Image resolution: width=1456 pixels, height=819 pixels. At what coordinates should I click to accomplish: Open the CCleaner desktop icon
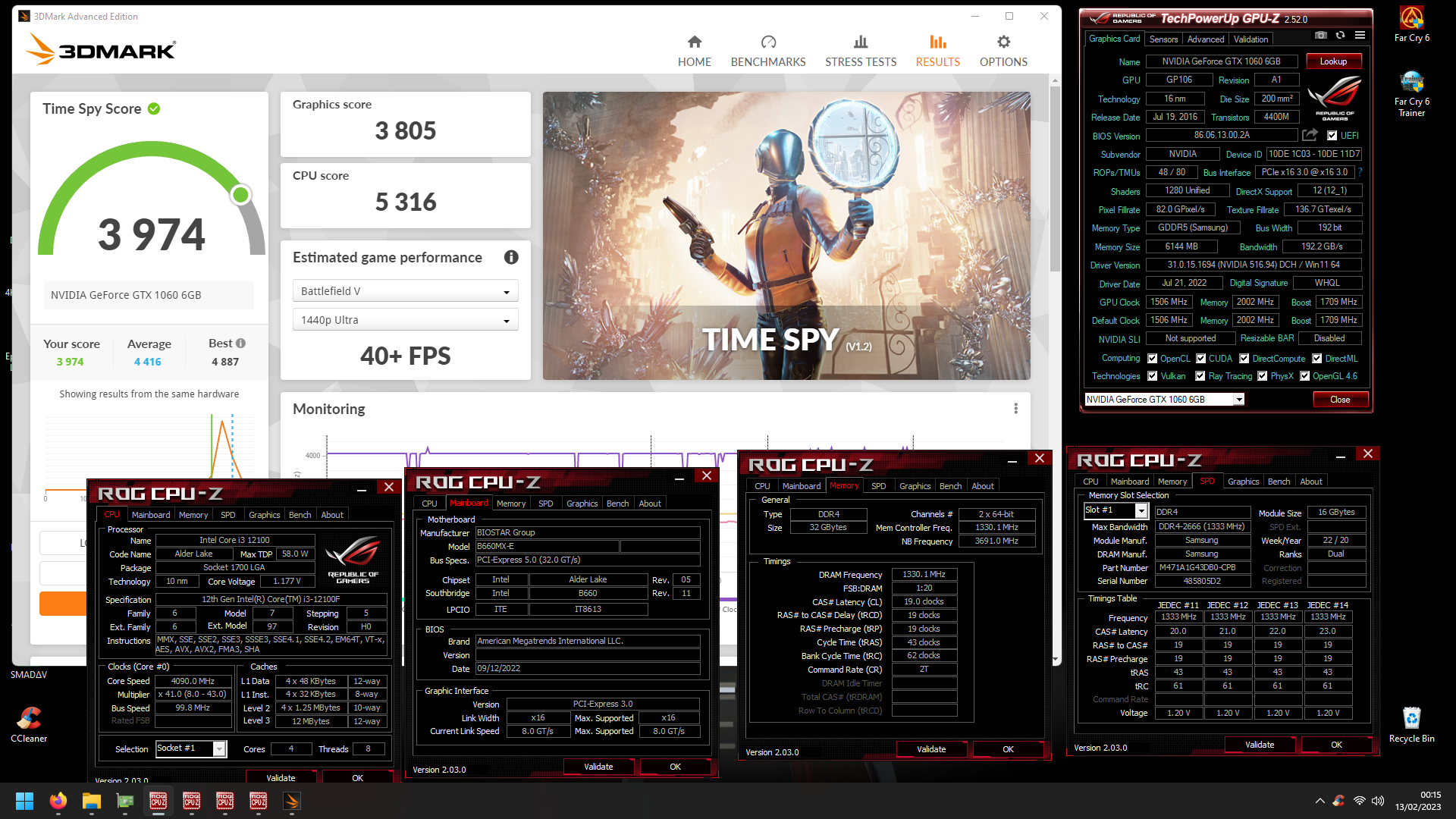29,724
